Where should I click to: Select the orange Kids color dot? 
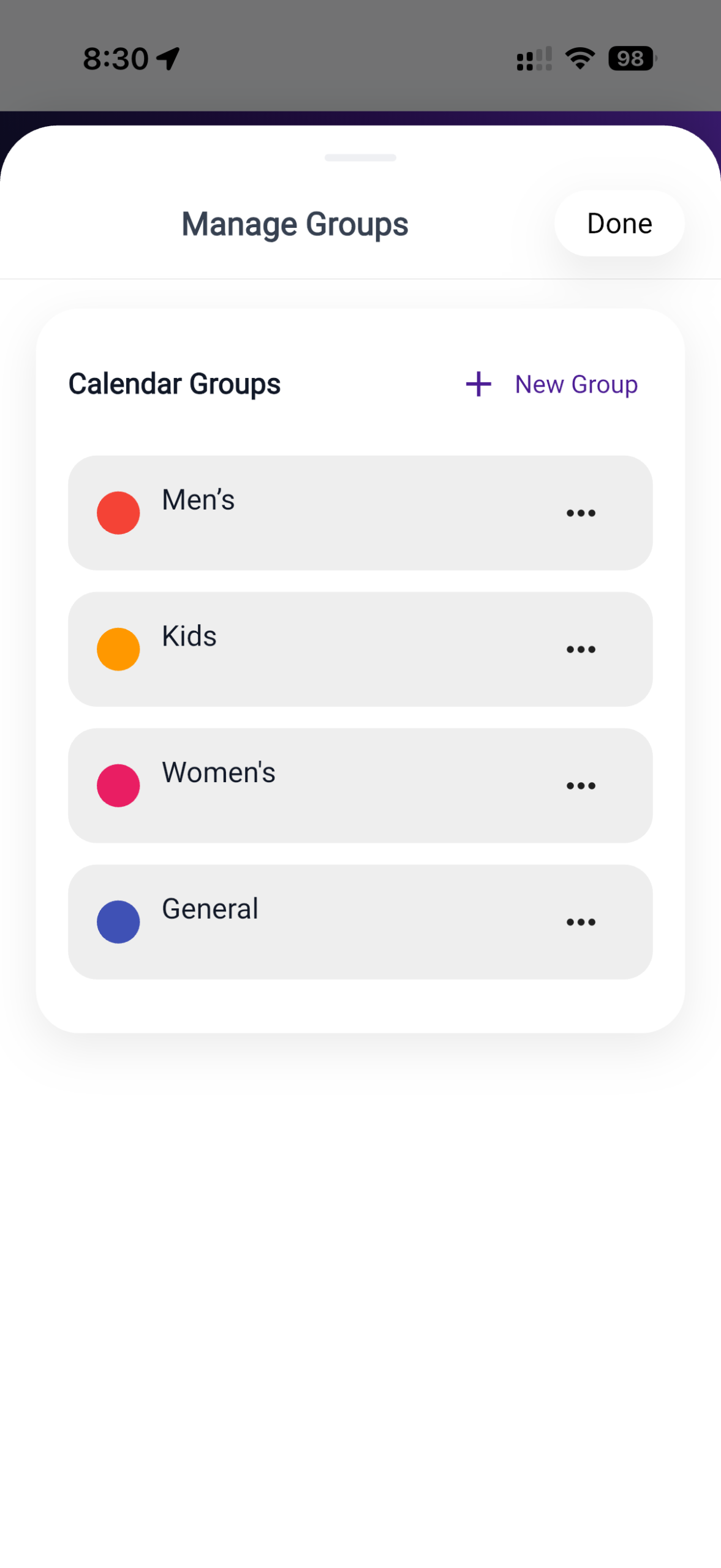point(118,649)
